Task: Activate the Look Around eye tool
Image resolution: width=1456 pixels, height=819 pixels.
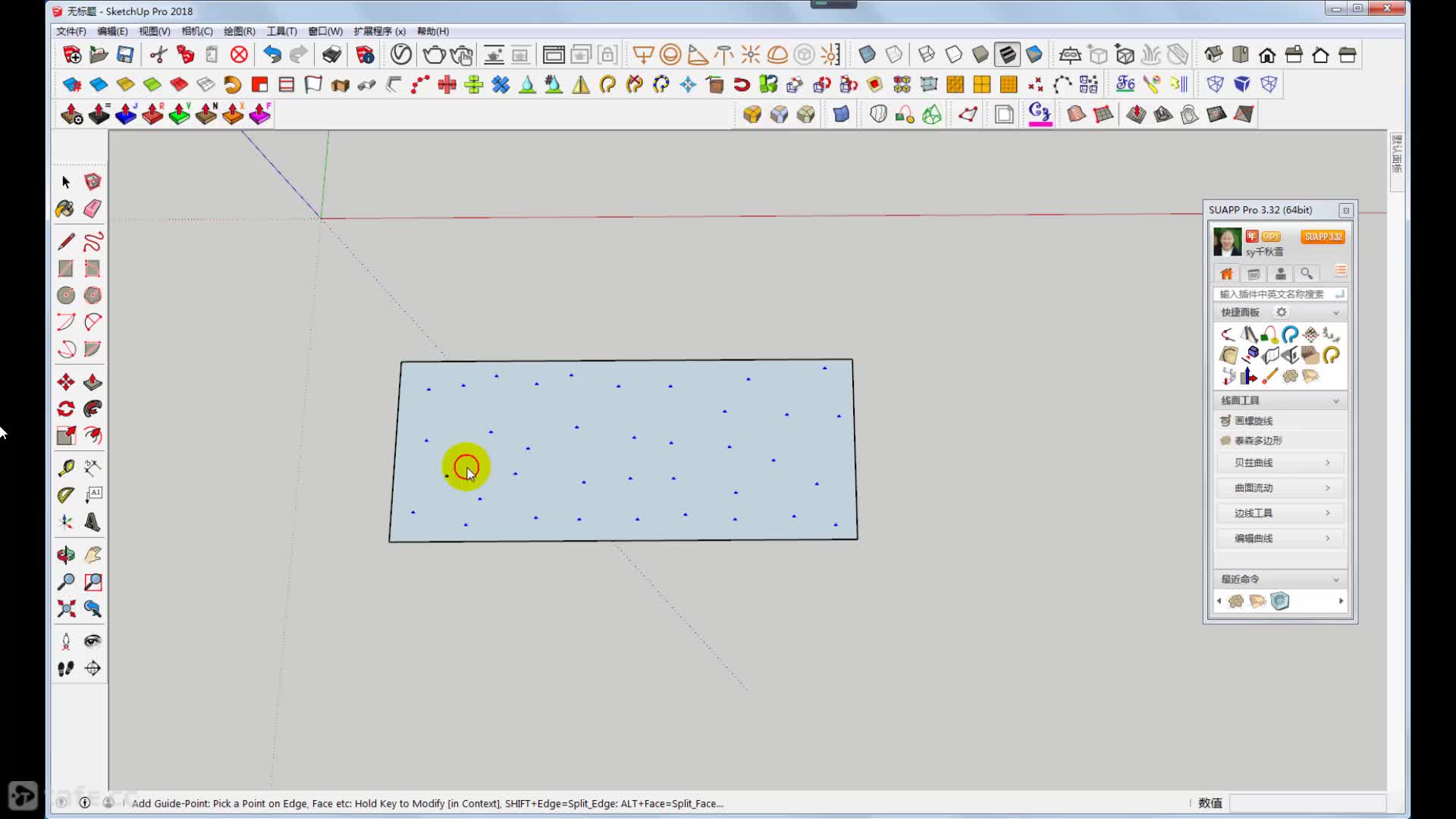Action: 93,642
